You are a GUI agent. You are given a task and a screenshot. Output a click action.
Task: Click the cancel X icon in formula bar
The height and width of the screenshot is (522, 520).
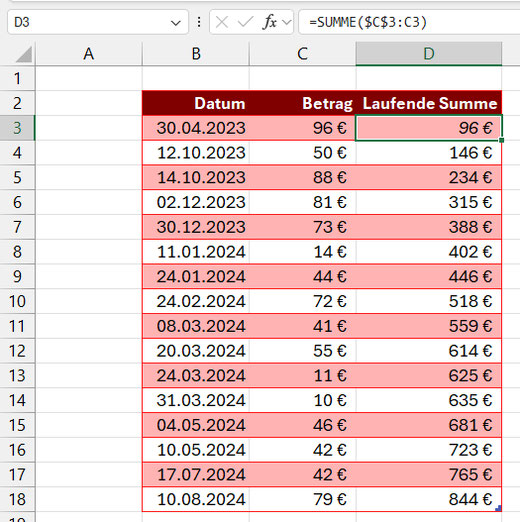tap(222, 22)
